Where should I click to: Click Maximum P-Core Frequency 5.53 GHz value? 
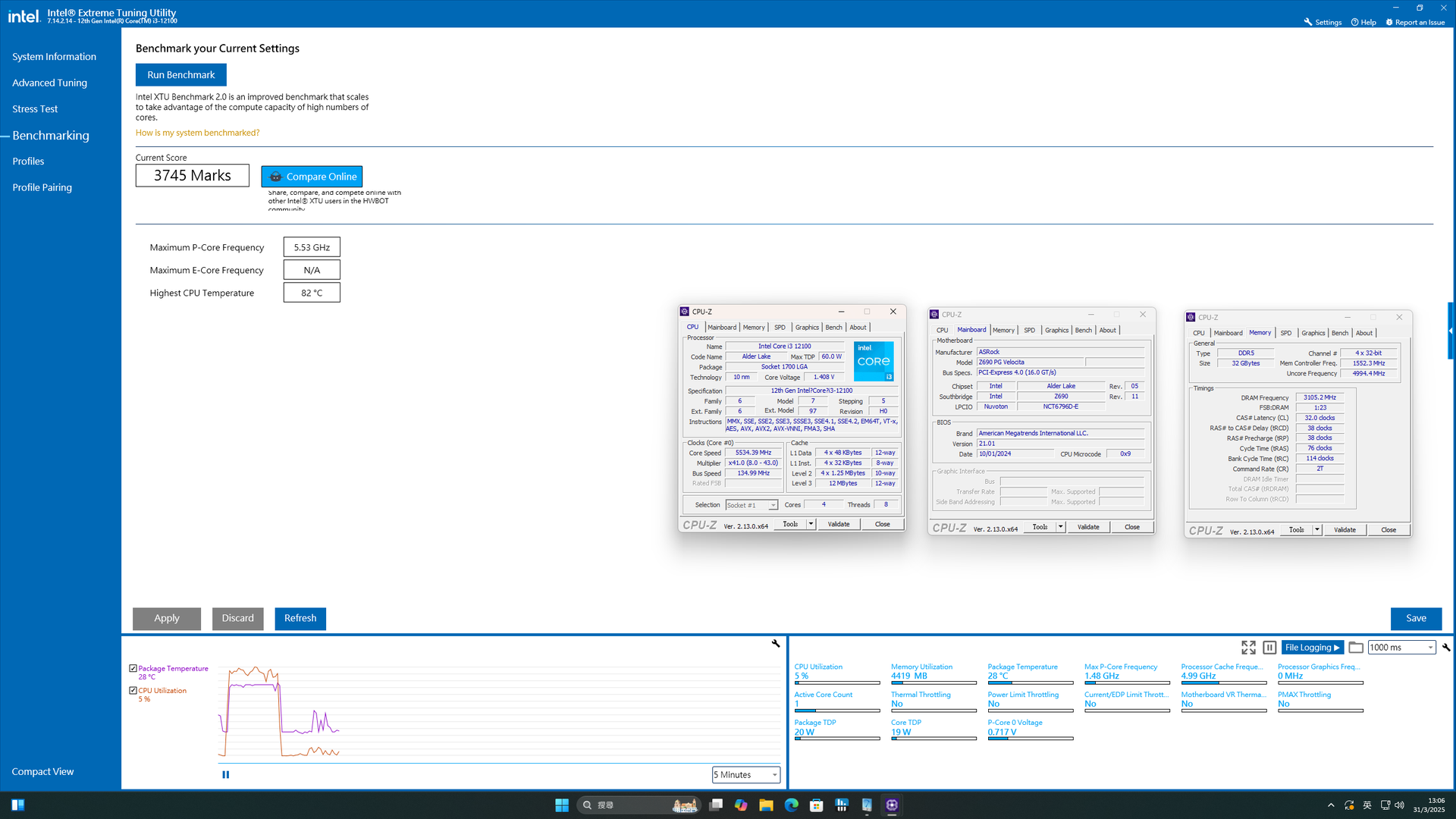coord(312,247)
